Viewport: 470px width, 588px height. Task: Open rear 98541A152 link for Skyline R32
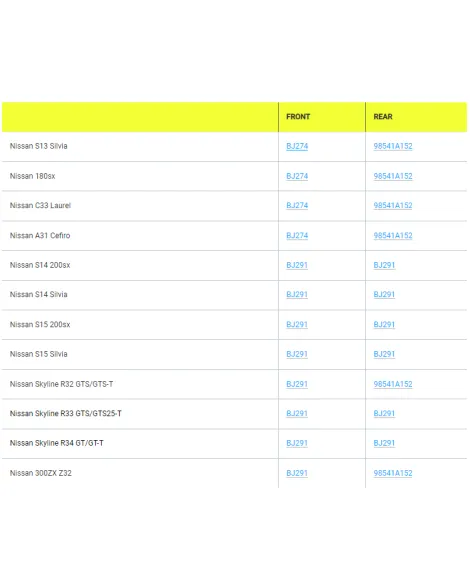coord(393,384)
